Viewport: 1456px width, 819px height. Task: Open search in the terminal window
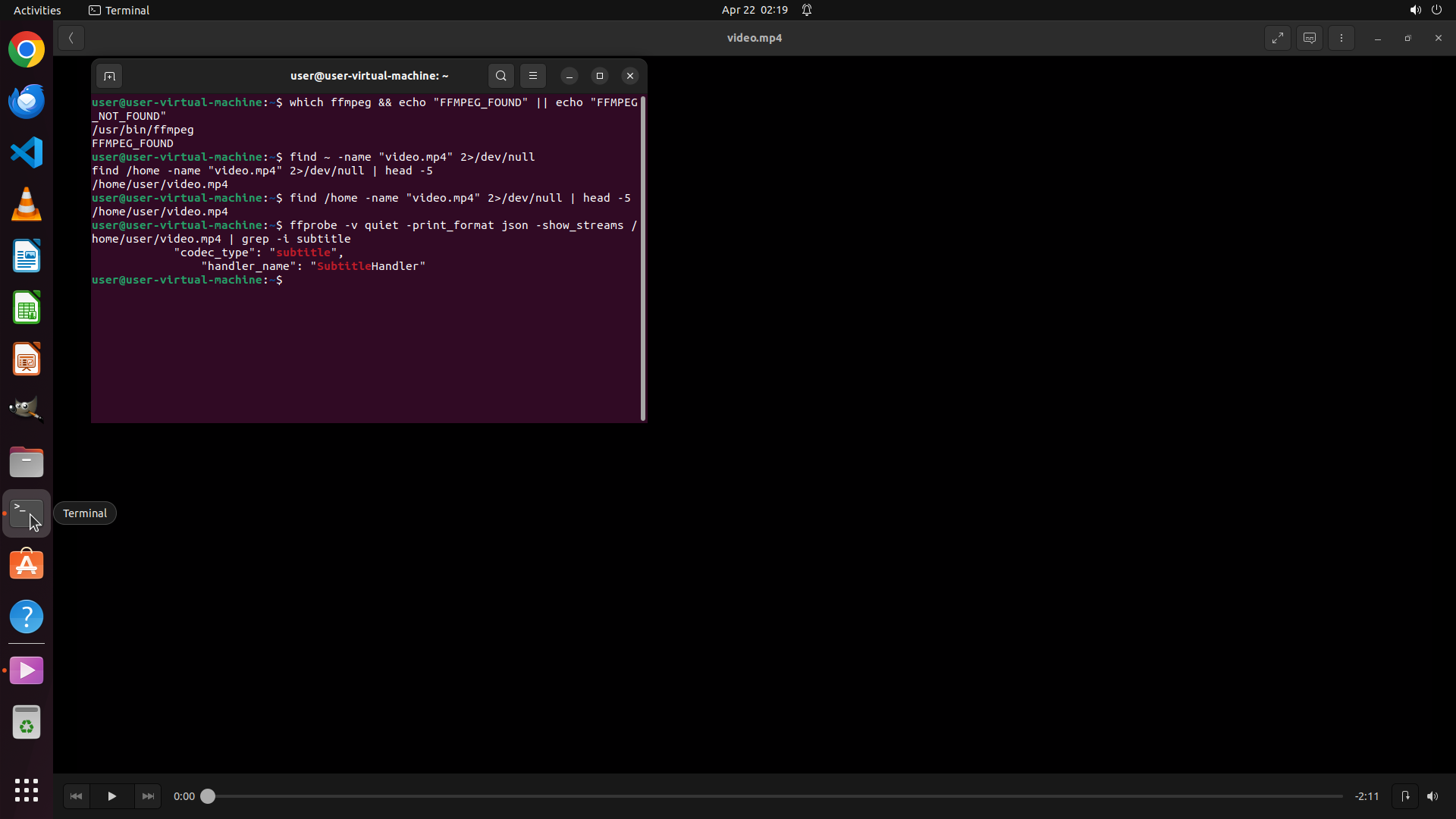click(501, 76)
